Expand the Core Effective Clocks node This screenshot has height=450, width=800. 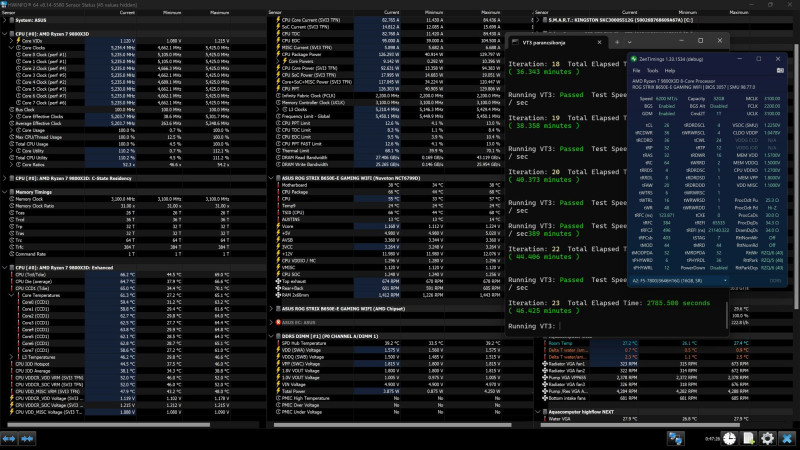click(x=11, y=116)
